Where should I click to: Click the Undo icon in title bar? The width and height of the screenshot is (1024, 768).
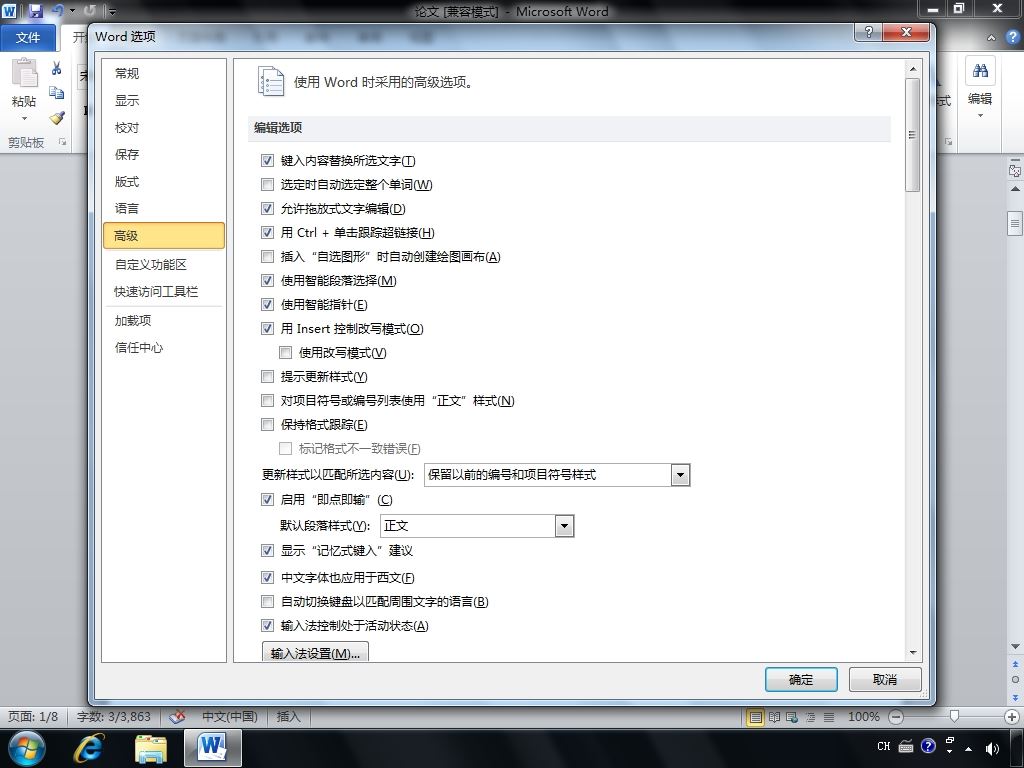pos(58,11)
